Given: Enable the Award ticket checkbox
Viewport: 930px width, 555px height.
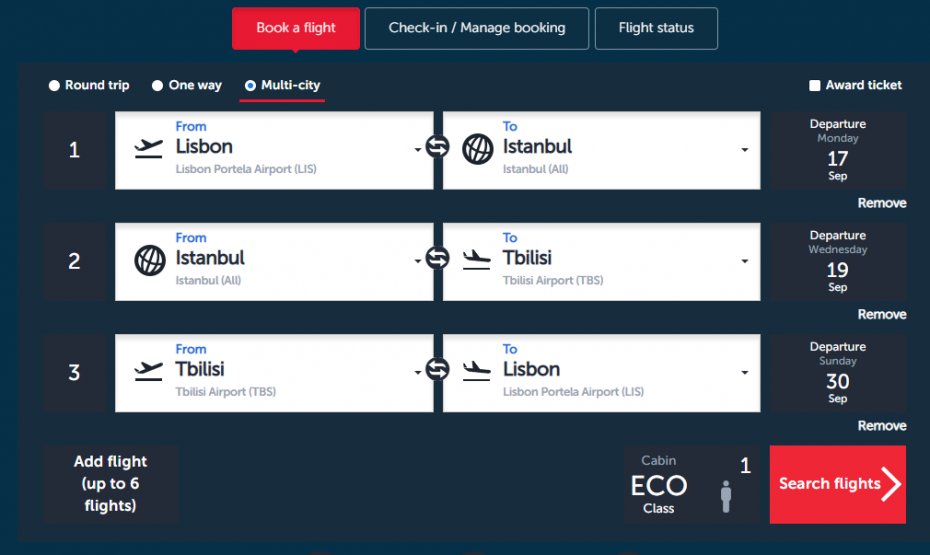Looking at the screenshot, I should coord(815,86).
